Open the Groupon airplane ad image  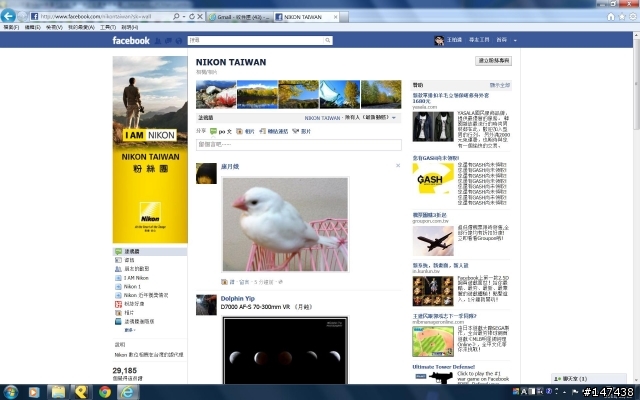pos(433,241)
